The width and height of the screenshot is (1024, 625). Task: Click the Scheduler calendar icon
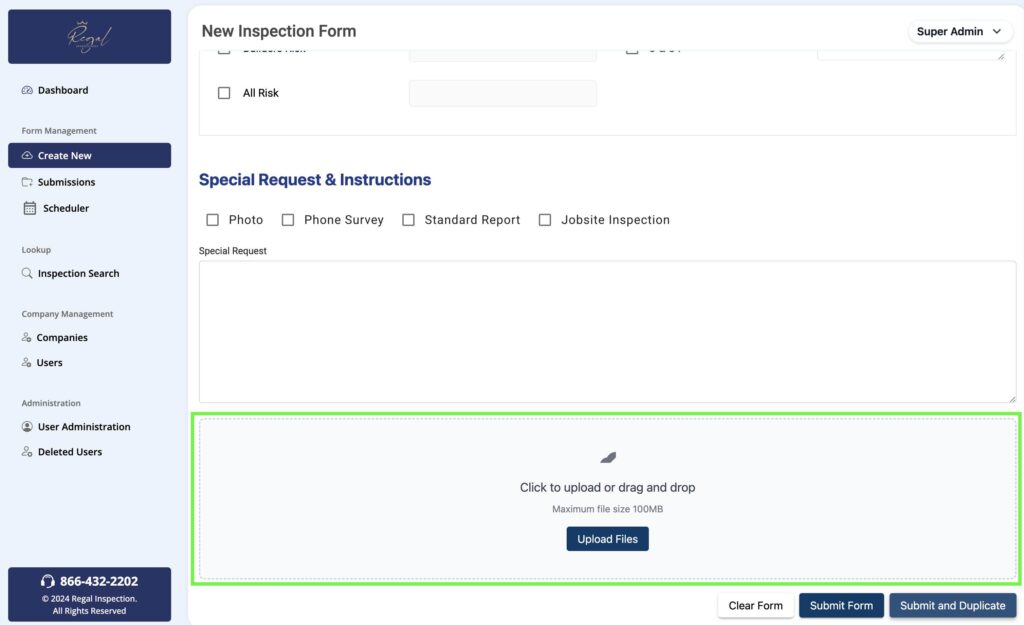tap(30, 208)
